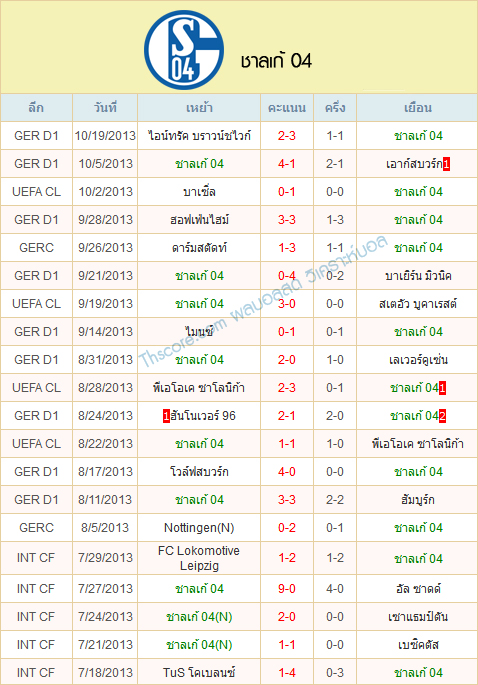Open home team ฮอฟเฟ่นไฮม์
Viewport: 478px width, 685px height.
199,220
